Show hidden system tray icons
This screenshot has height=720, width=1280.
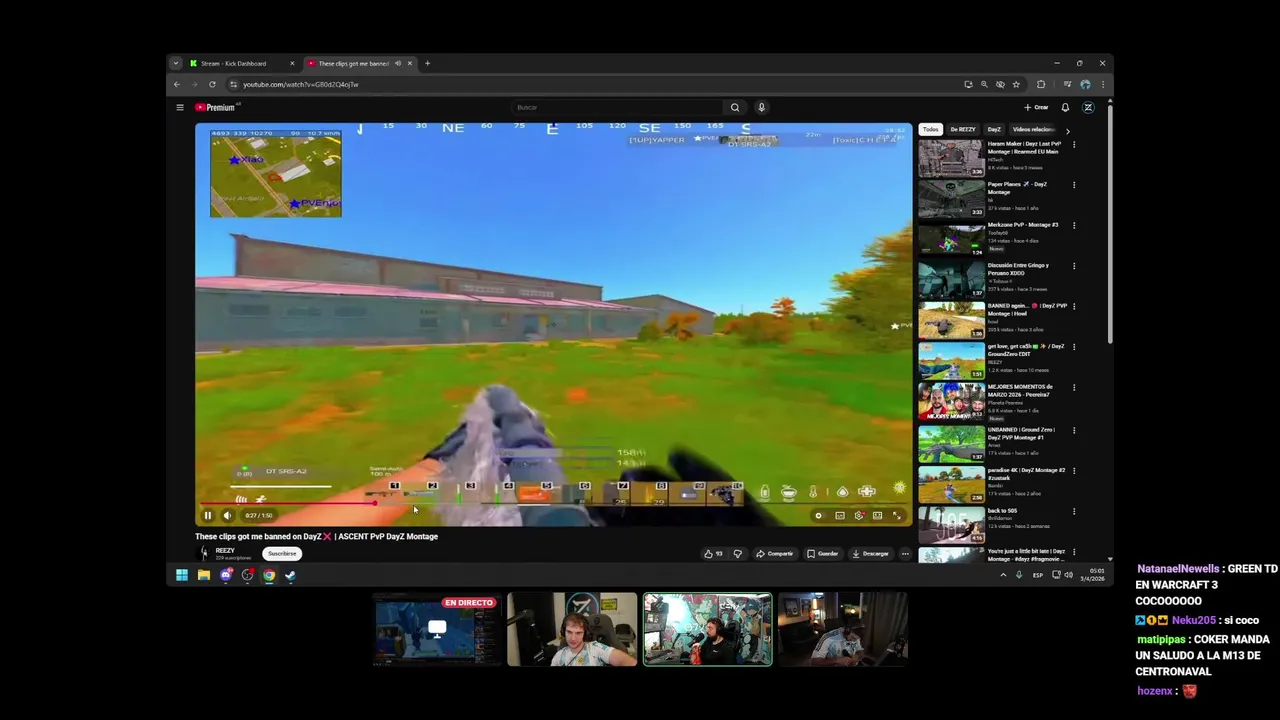[x=1003, y=575]
